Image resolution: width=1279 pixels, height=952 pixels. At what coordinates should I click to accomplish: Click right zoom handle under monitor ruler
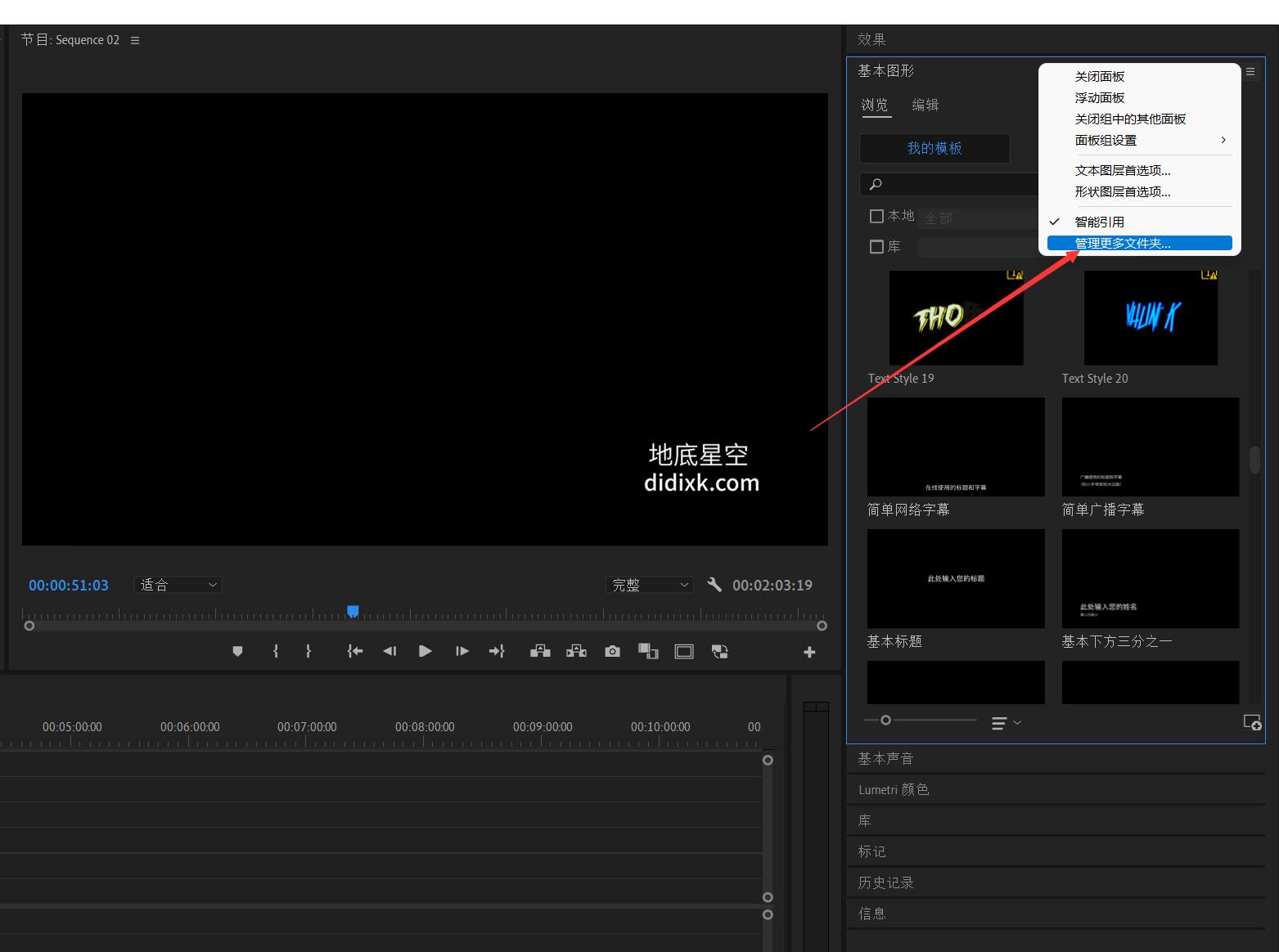click(822, 626)
